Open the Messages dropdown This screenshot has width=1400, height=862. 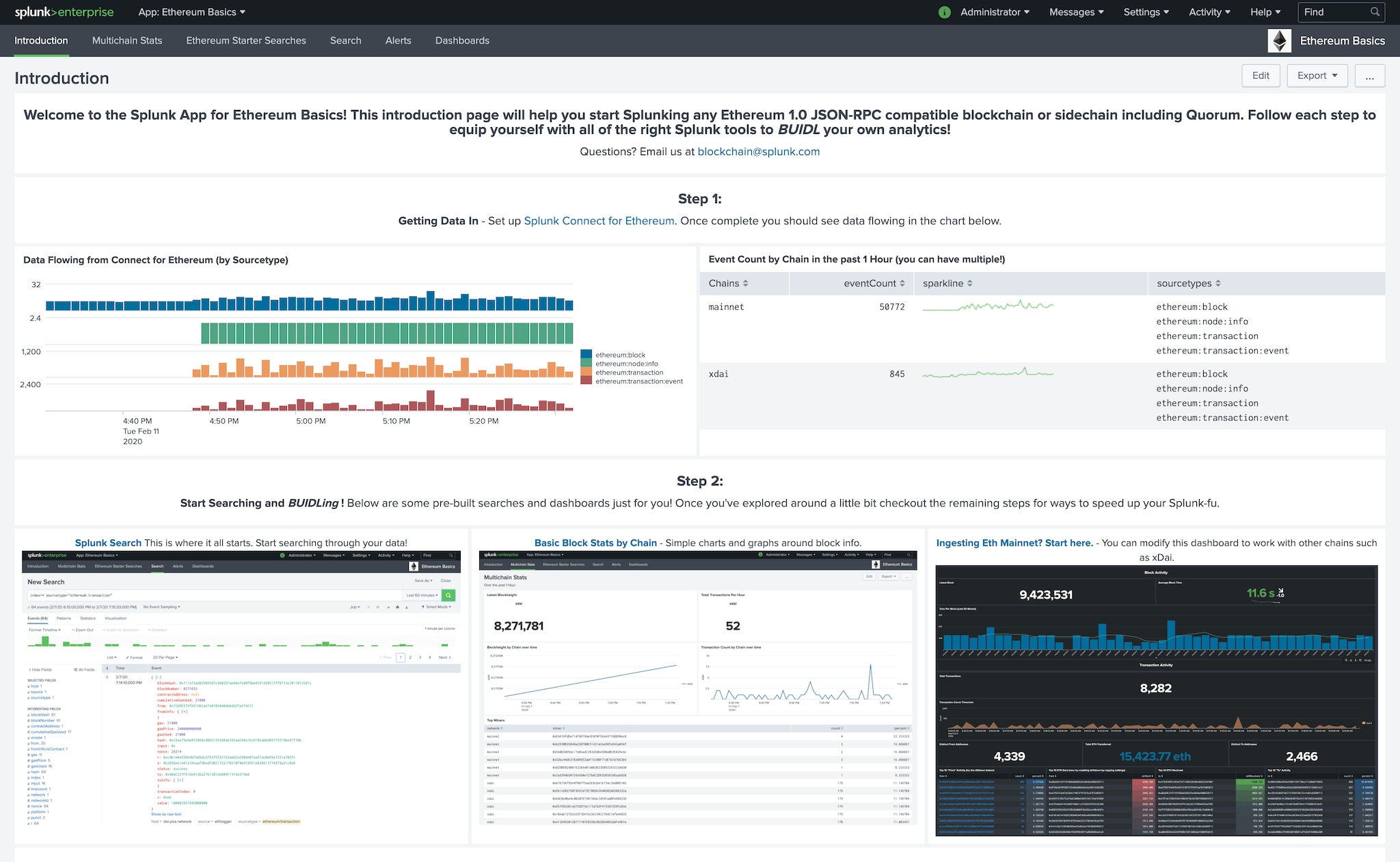click(x=1076, y=12)
